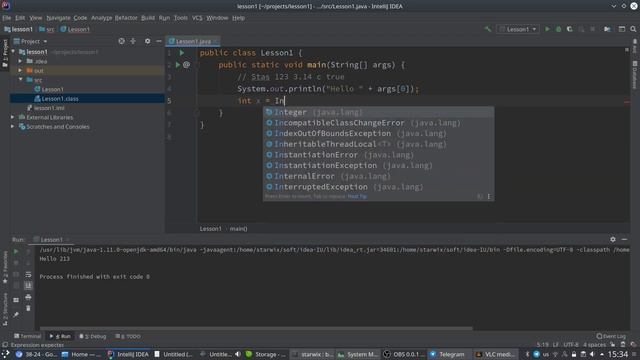The width and height of the screenshot is (640, 360).
Task: Toggle soft-wrap in the Run console
Action: tap(28, 274)
